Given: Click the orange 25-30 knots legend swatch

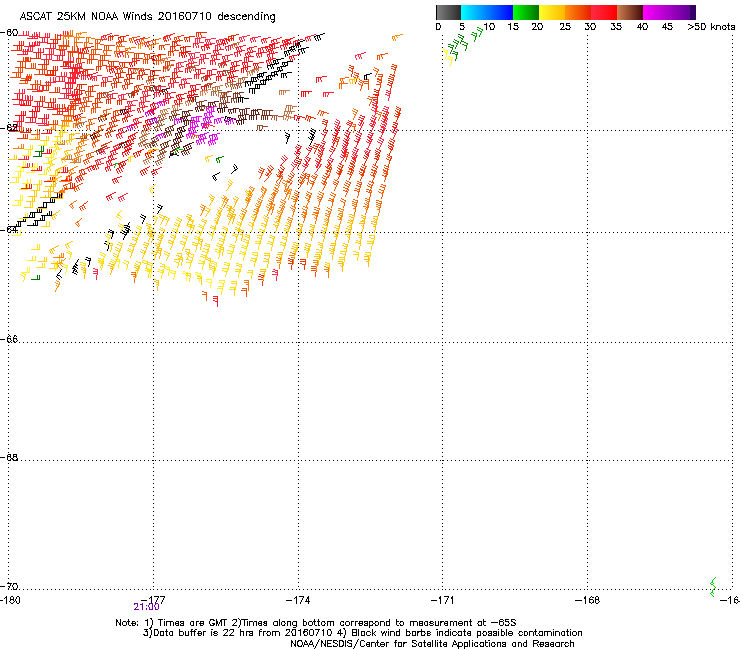Looking at the screenshot, I should tap(578, 12).
